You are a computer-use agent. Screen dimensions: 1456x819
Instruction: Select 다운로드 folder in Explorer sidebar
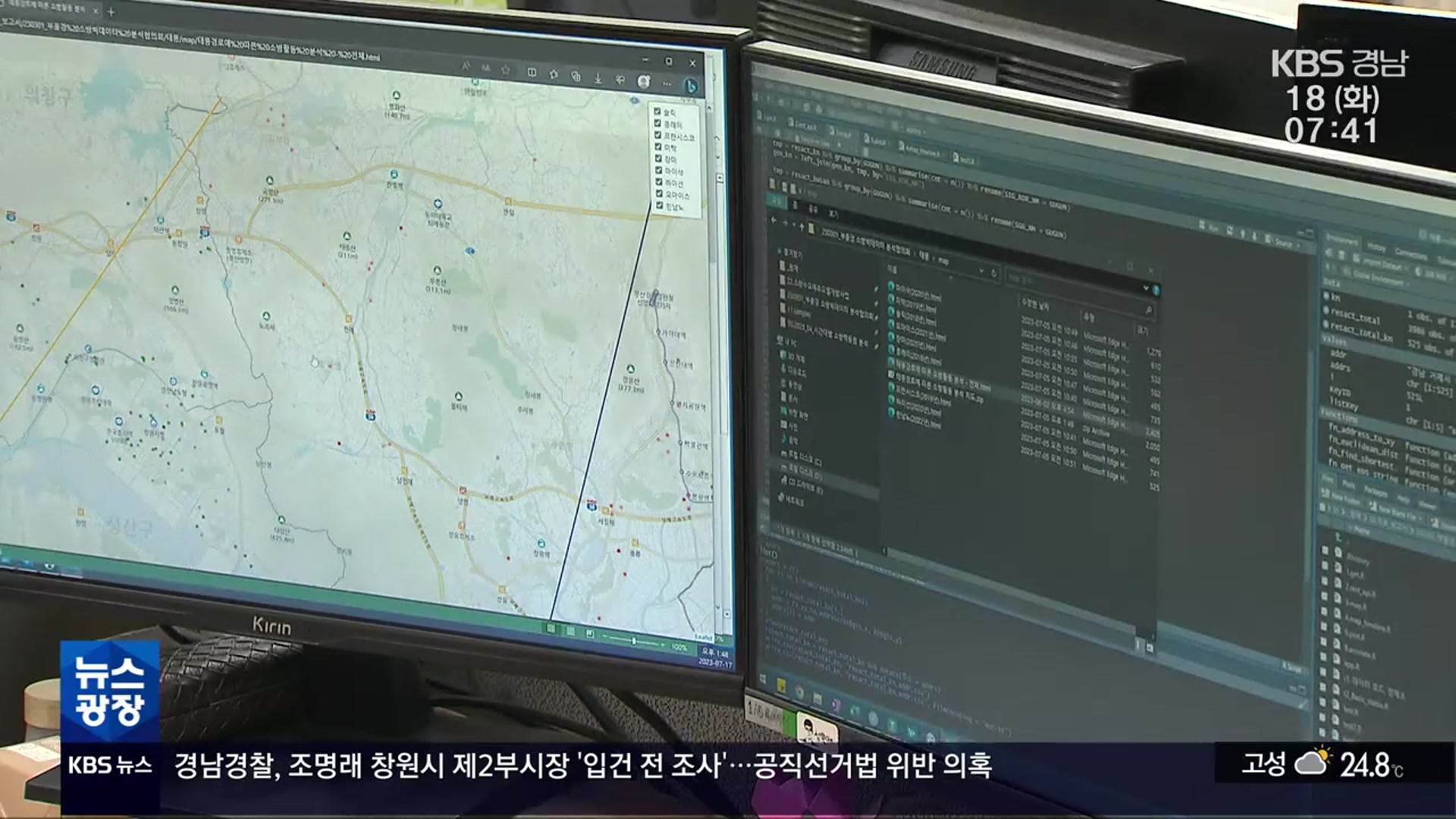pyautogui.click(x=792, y=372)
